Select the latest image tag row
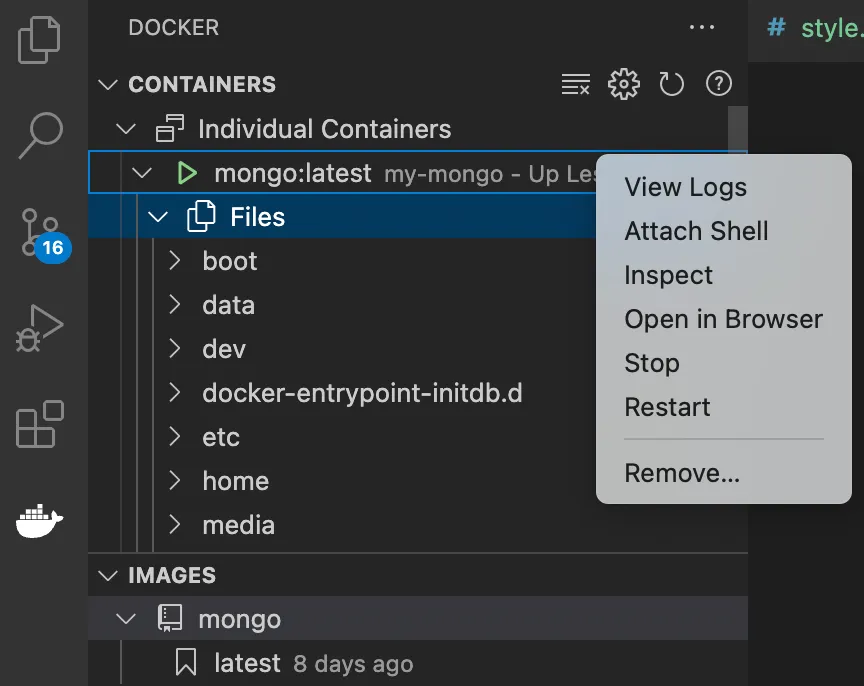Screen dimensions: 864x686 point(418,663)
